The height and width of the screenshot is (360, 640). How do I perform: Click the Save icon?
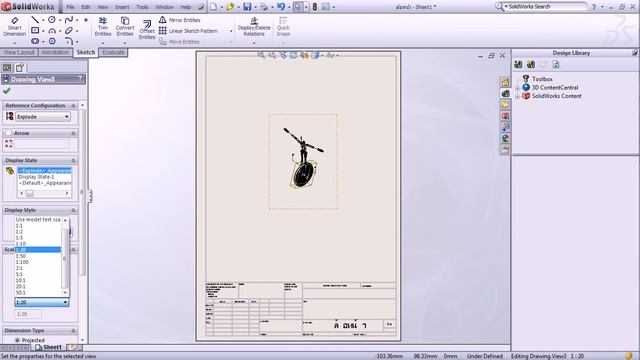pos(247,7)
